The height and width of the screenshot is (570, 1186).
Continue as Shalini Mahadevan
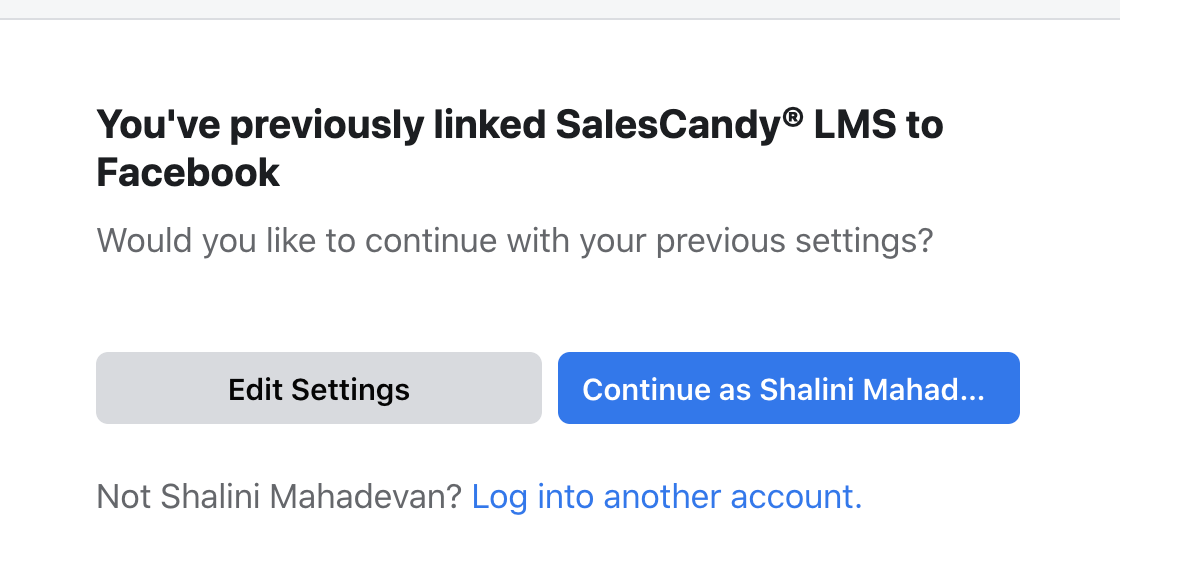(x=788, y=388)
